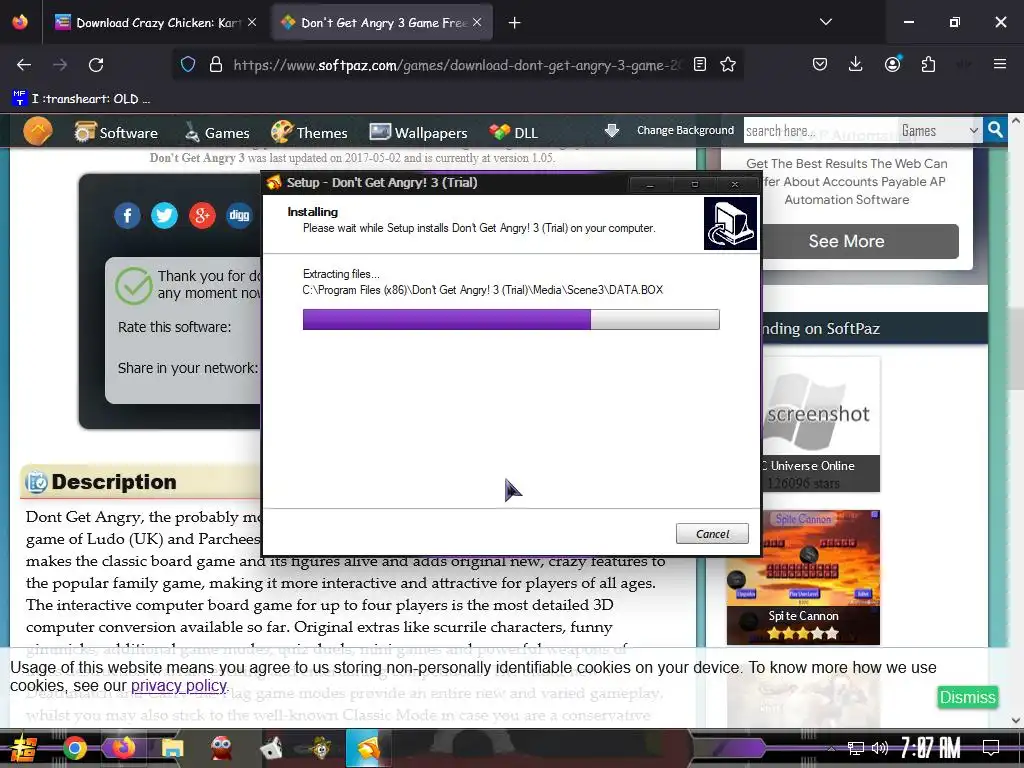Open the Wallpapers section in the site menu

[x=419, y=133]
